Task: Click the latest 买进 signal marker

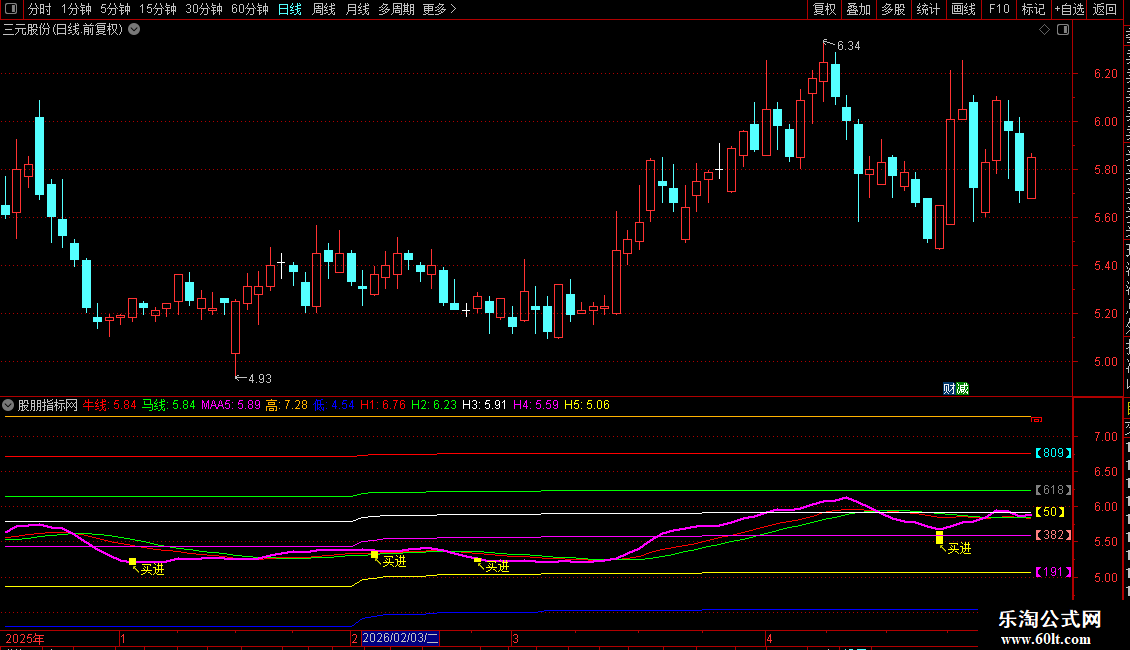Action: point(959,548)
